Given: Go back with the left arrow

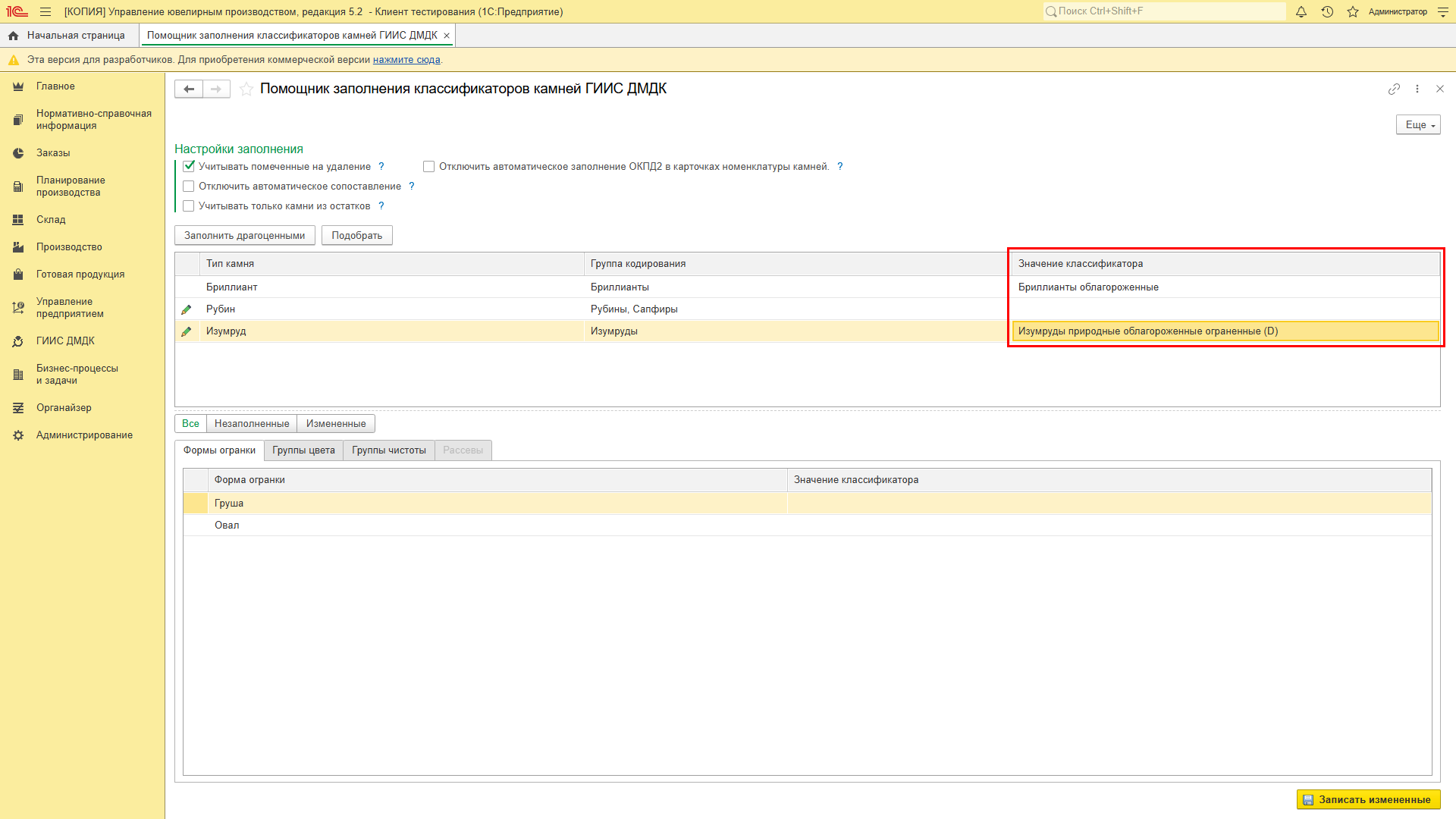Looking at the screenshot, I should coord(189,89).
